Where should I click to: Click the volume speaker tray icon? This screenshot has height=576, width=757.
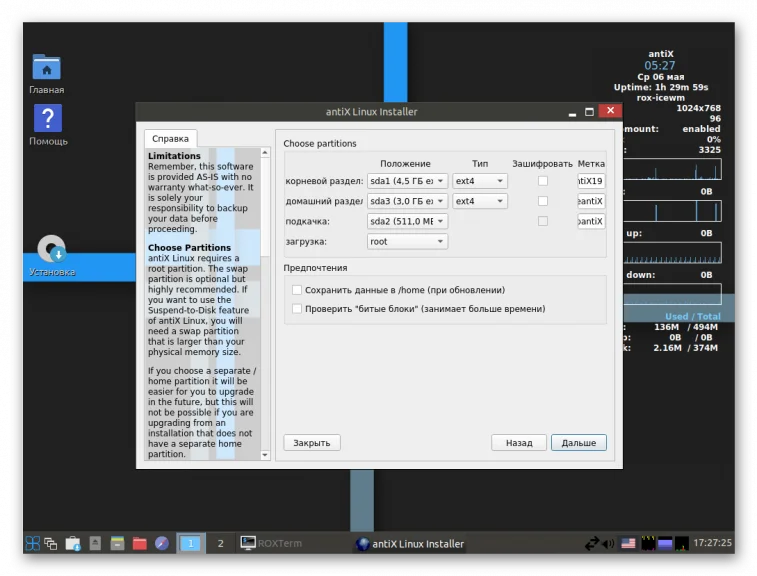[607, 544]
